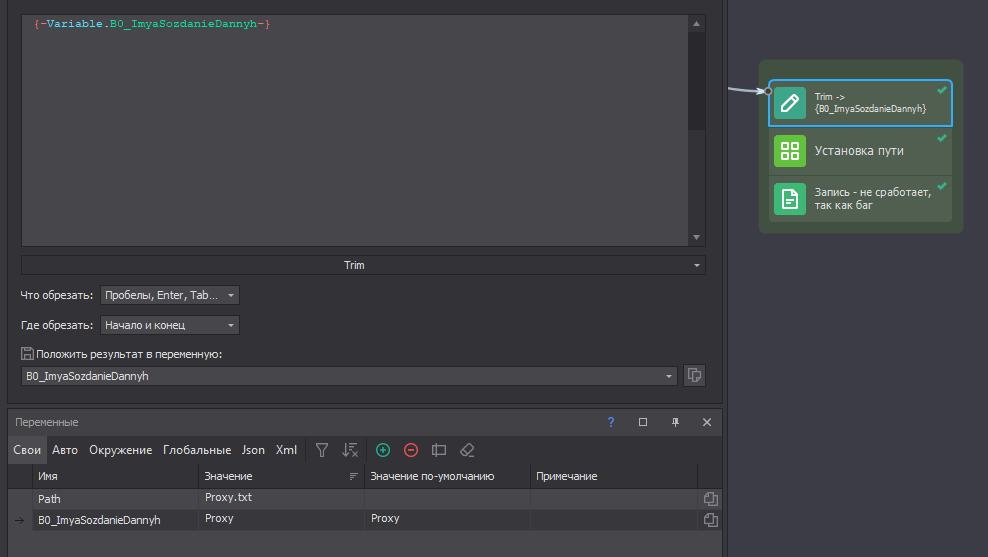
Task: Pin the Переменные panel
Action: [x=676, y=422]
